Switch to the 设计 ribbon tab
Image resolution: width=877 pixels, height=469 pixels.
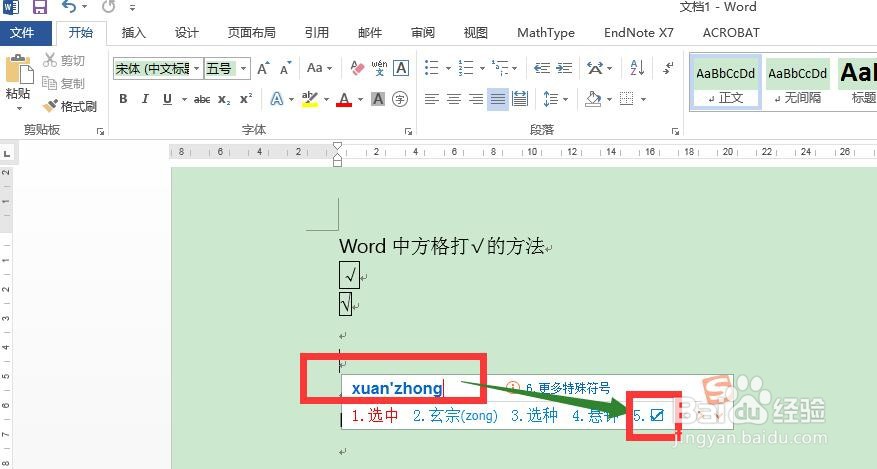(x=186, y=33)
